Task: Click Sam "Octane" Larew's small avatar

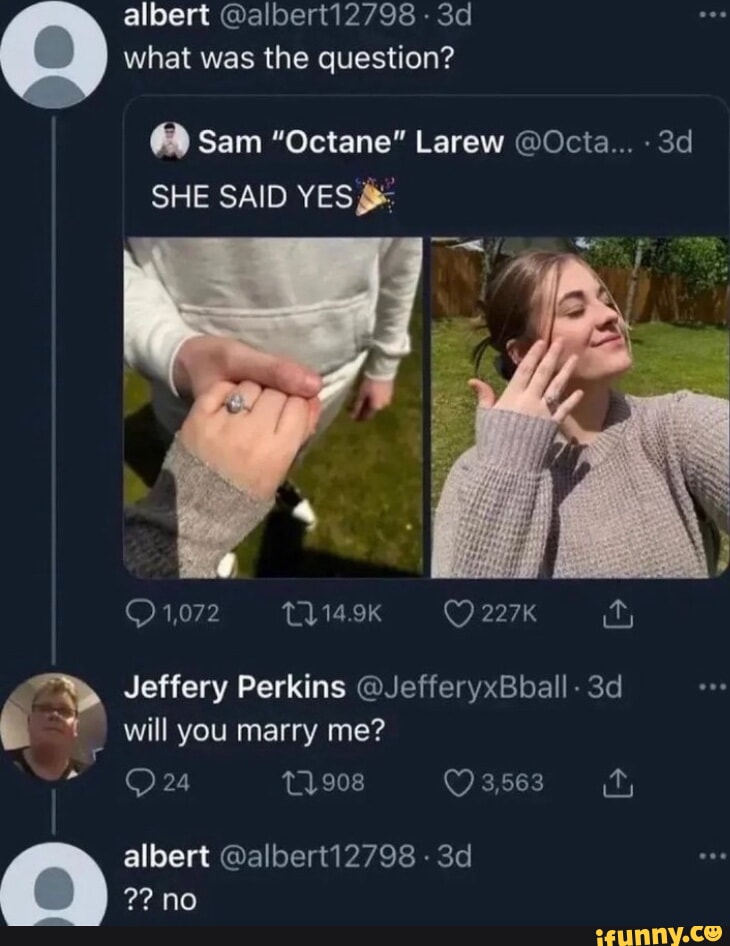Action: tap(170, 143)
